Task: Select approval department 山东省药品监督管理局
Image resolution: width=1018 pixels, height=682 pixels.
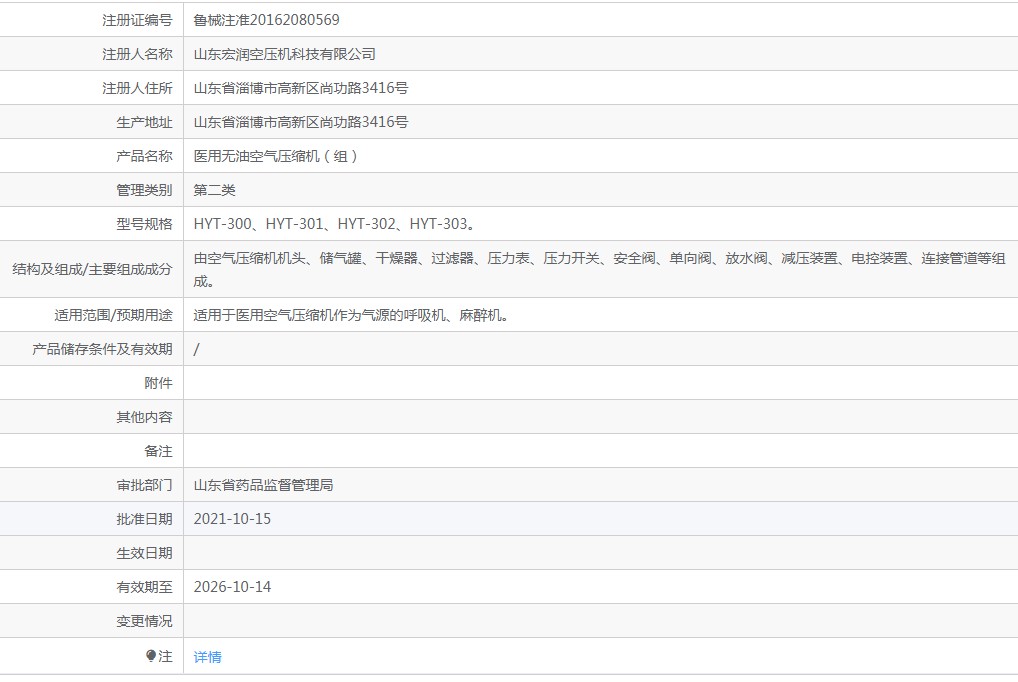Action: coord(263,485)
